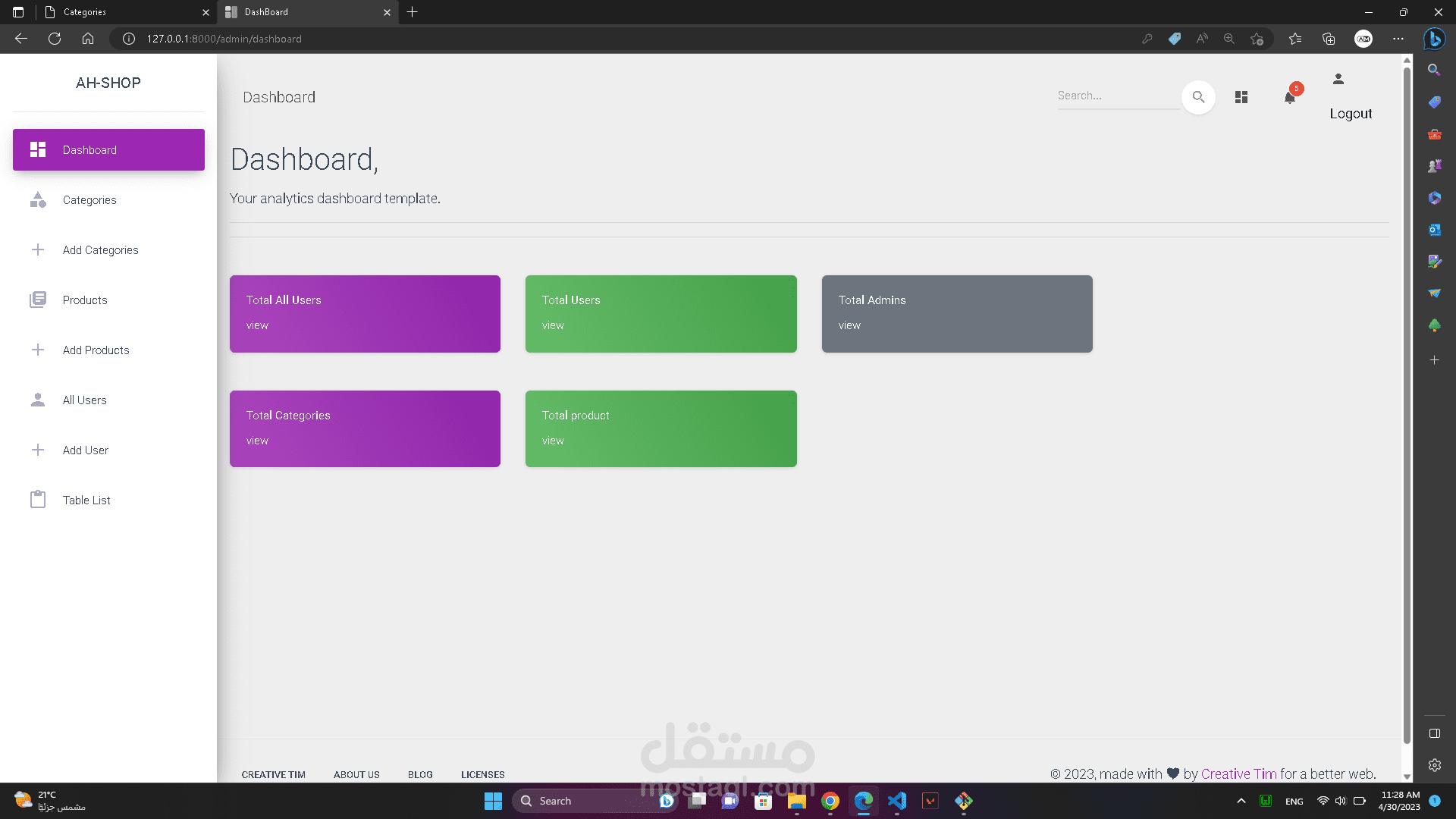1456x819 pixels.
Task: Click the user profile person icon
Action: point(1338,79)
